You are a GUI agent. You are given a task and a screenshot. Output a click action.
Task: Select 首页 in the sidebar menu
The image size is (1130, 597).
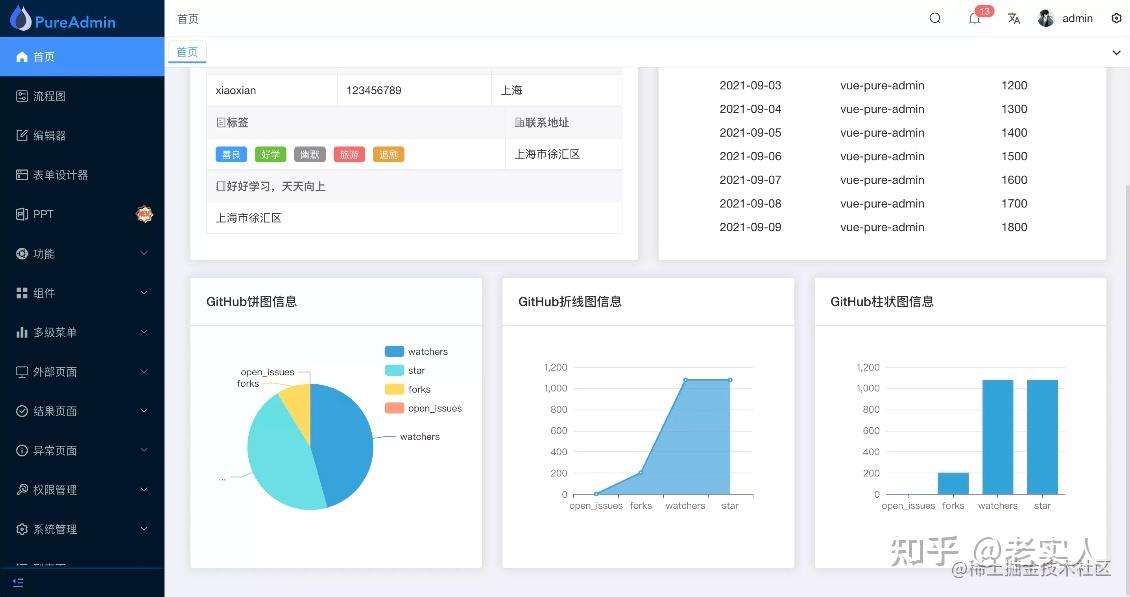coord(82,56)
